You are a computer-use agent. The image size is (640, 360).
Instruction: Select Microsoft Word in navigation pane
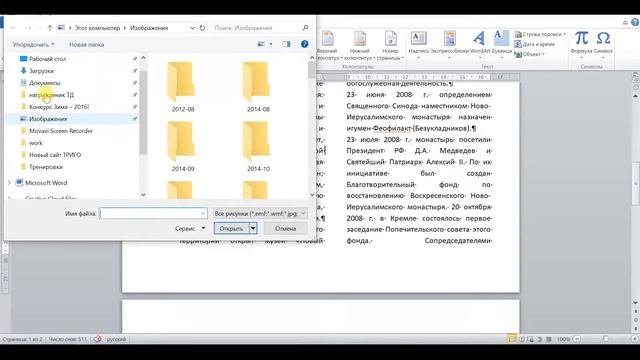click(46, 183)
